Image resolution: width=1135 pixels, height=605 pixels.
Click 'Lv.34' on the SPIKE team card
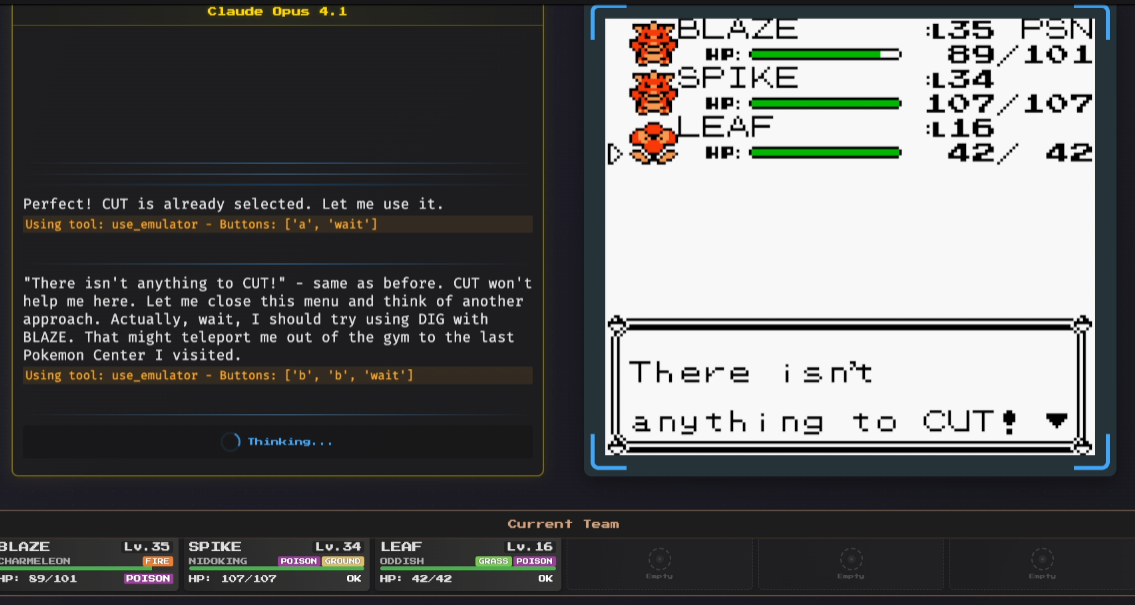click(337, 546)
